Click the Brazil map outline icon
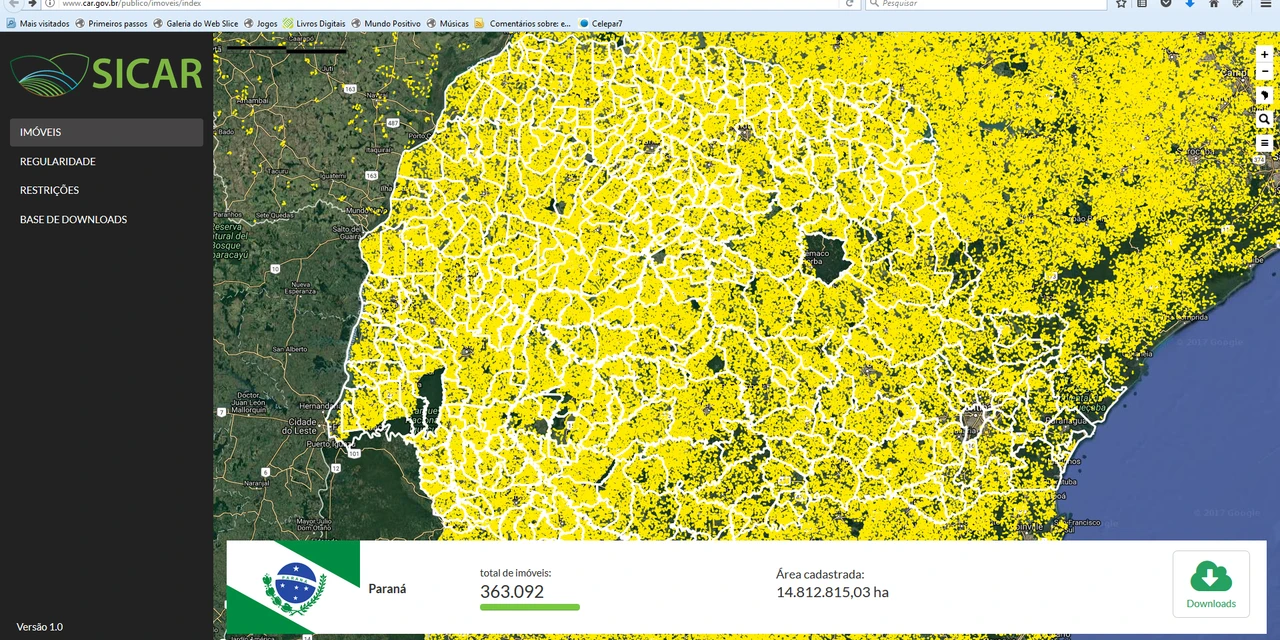 1264,96
